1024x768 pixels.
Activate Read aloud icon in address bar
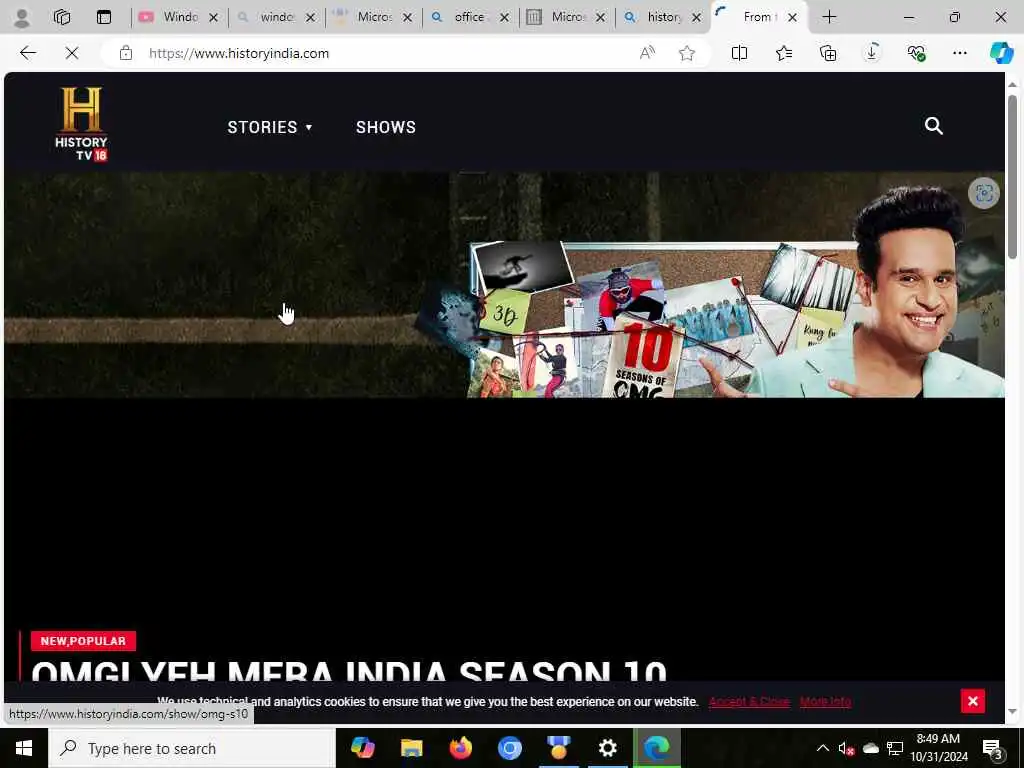(647, 53)
